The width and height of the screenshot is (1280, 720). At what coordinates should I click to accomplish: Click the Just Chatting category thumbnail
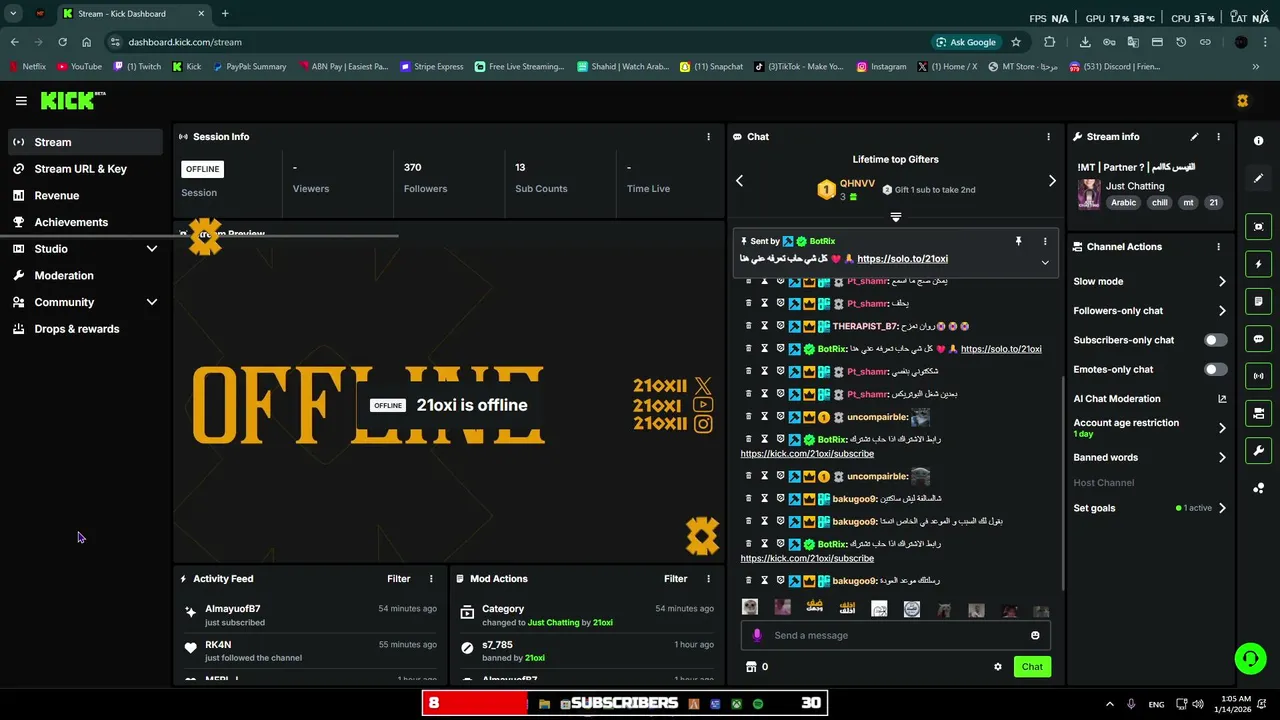[1088, 193]
